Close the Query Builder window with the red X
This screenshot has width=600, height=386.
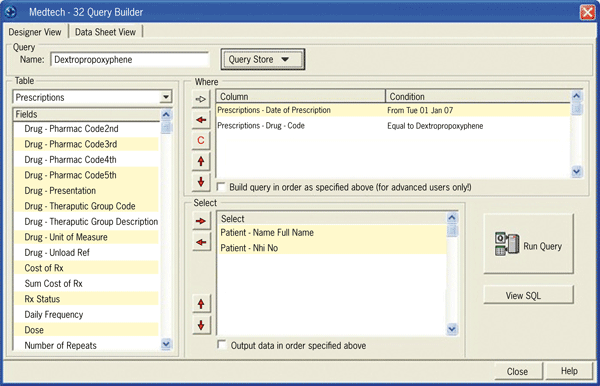[587, 12]
